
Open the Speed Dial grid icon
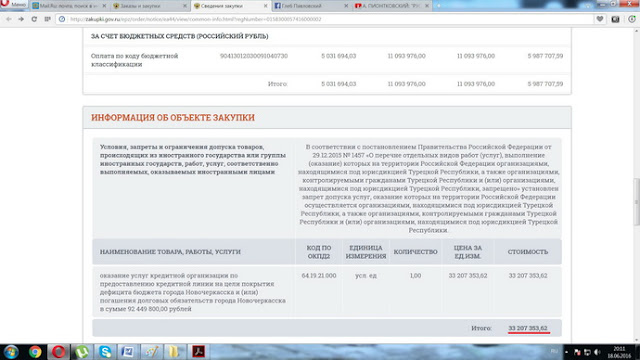pyautogui.click(x=47, y=19)
